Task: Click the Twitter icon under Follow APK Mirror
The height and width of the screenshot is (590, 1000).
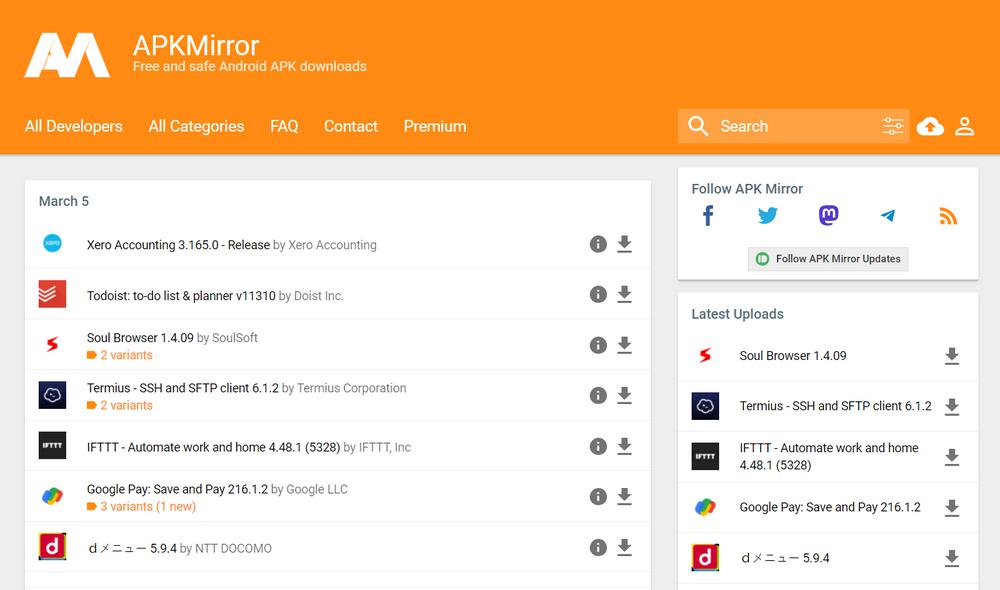Action: pyautogui.click(x=767, y=215)
